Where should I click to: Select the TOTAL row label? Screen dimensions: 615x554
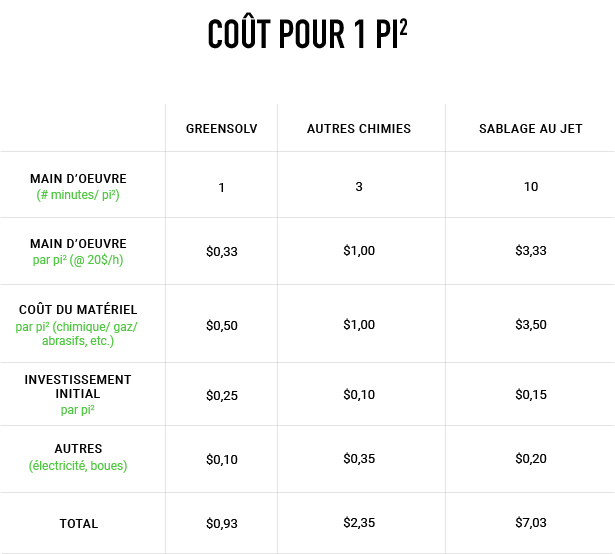tap(78, 523)
